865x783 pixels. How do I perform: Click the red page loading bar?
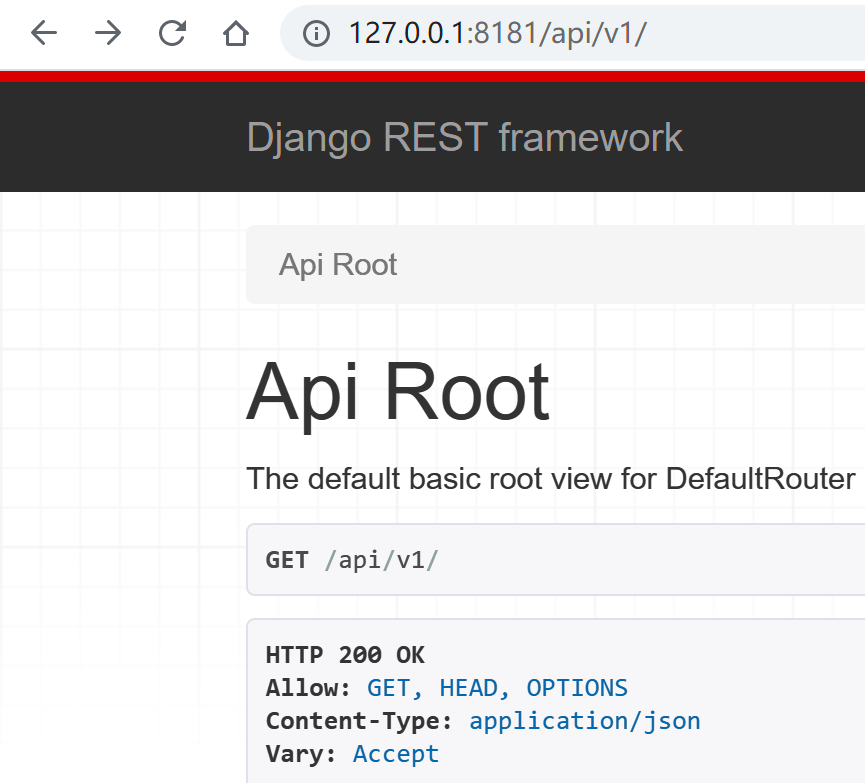point(432,74)
